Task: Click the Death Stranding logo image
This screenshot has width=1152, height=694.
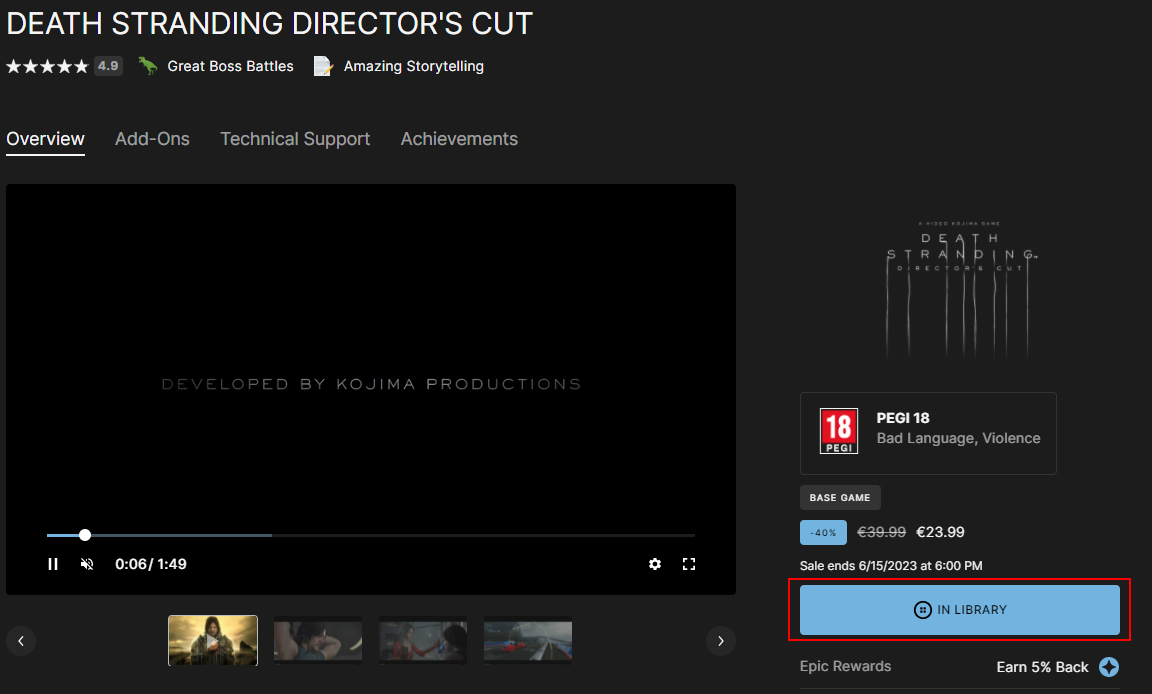Action: point(960,289)
